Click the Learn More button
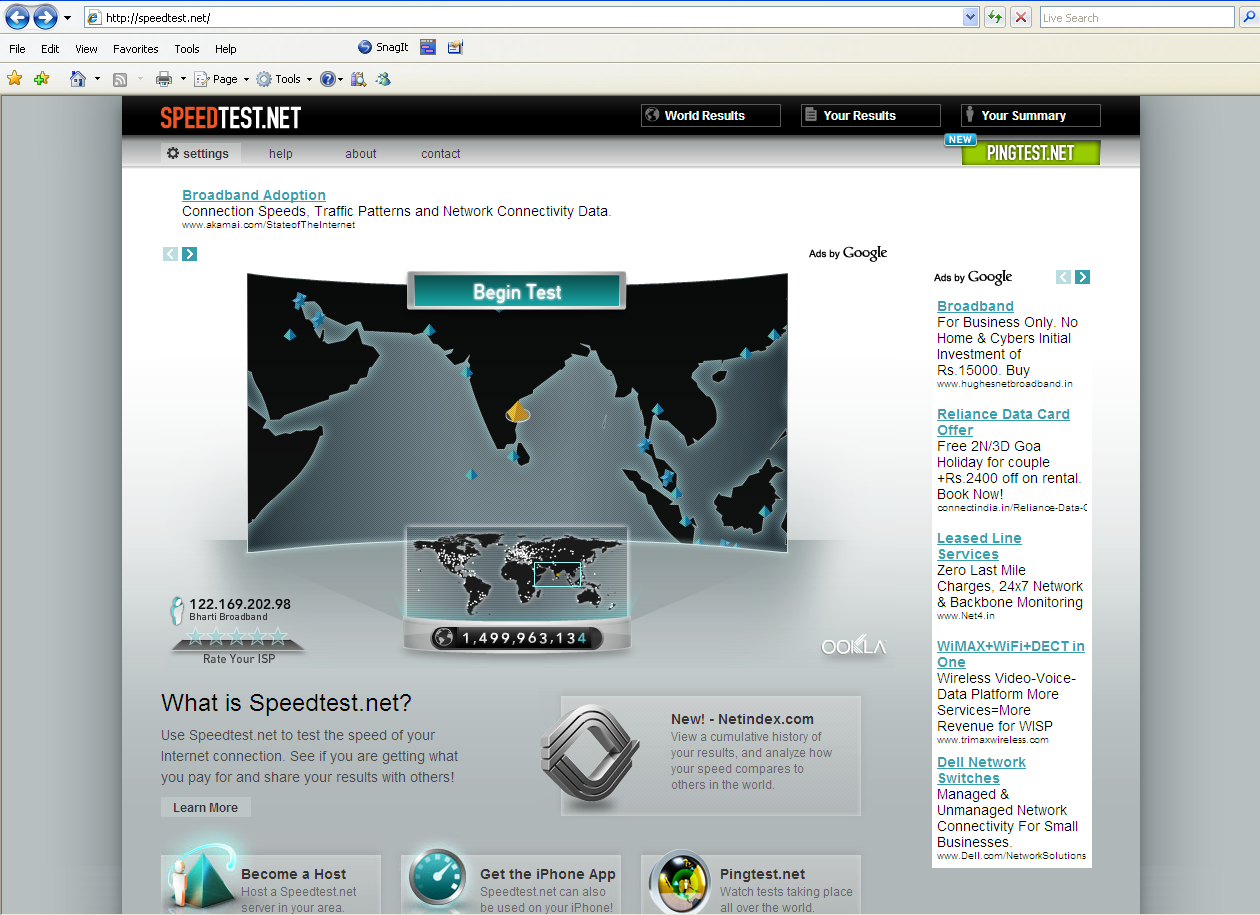The image size is (1260, 915). [206, 807]
